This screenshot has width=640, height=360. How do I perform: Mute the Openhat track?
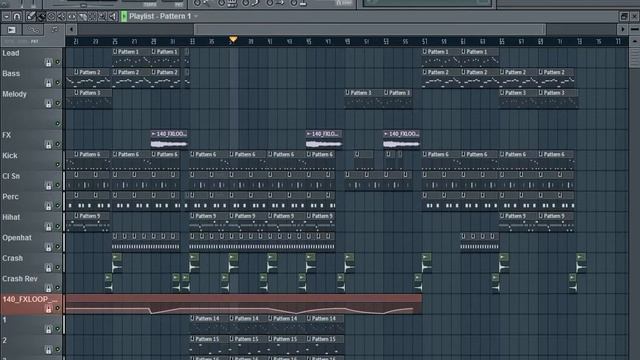click(x=58, y=247)
